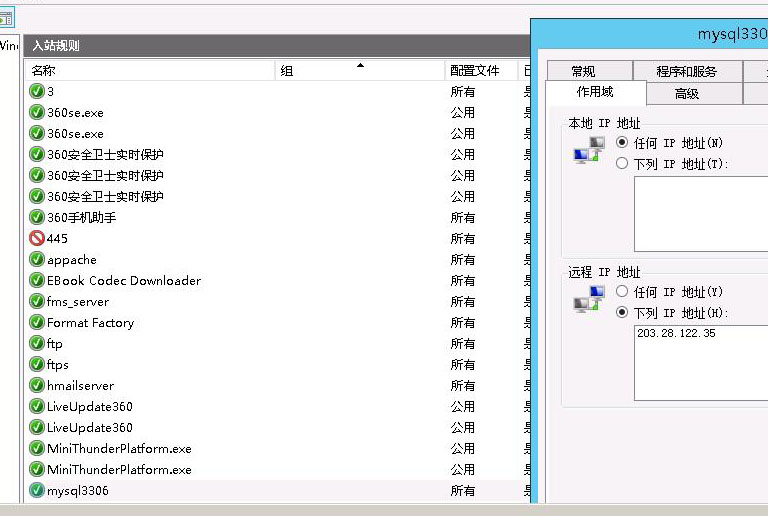Select the 360手机助手 rule
768x516 pixels.
pyautogui.click(x=82, y=217)
